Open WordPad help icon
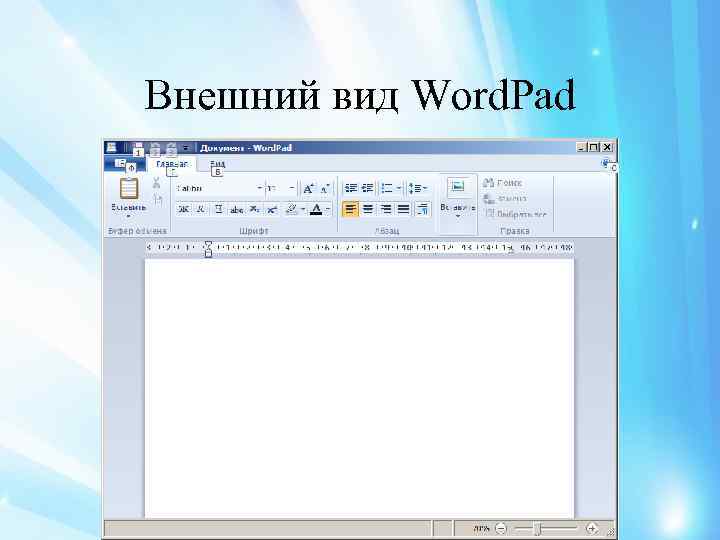 (606, 163)
